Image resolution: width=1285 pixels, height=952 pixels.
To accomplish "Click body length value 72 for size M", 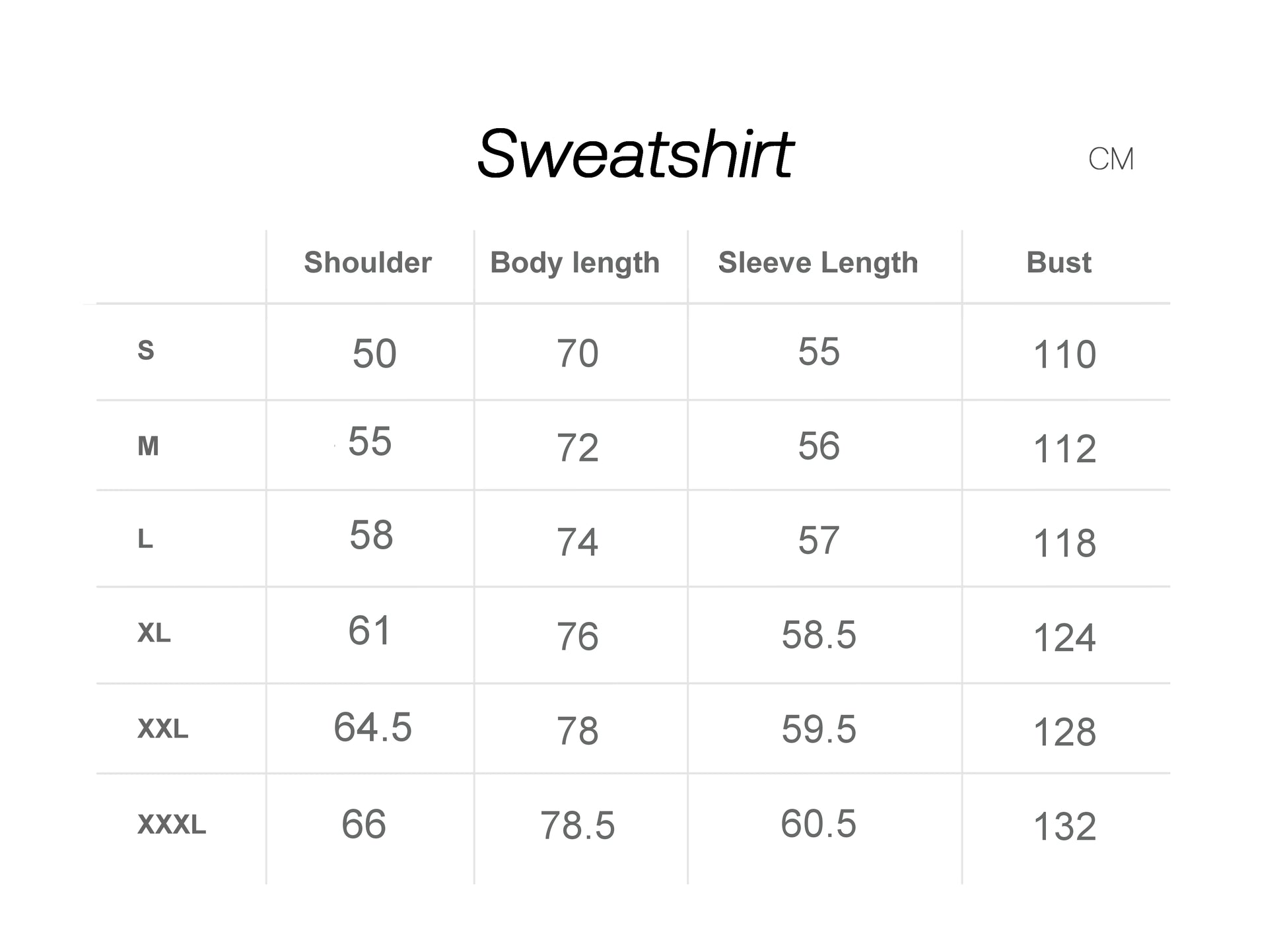I will pos(578,448).
